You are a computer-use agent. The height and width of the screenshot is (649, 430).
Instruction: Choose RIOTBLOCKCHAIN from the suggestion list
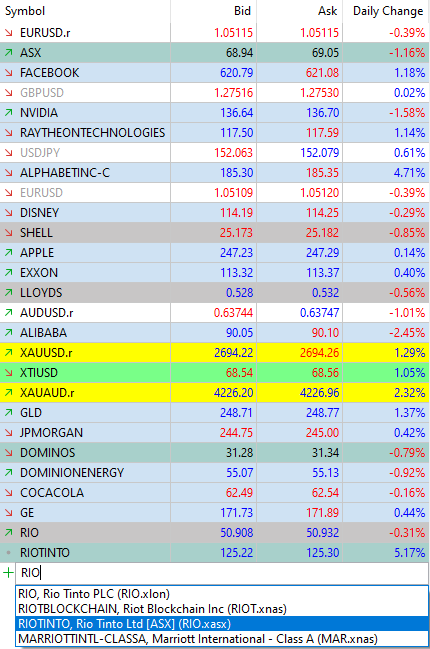tap(222, 609)
